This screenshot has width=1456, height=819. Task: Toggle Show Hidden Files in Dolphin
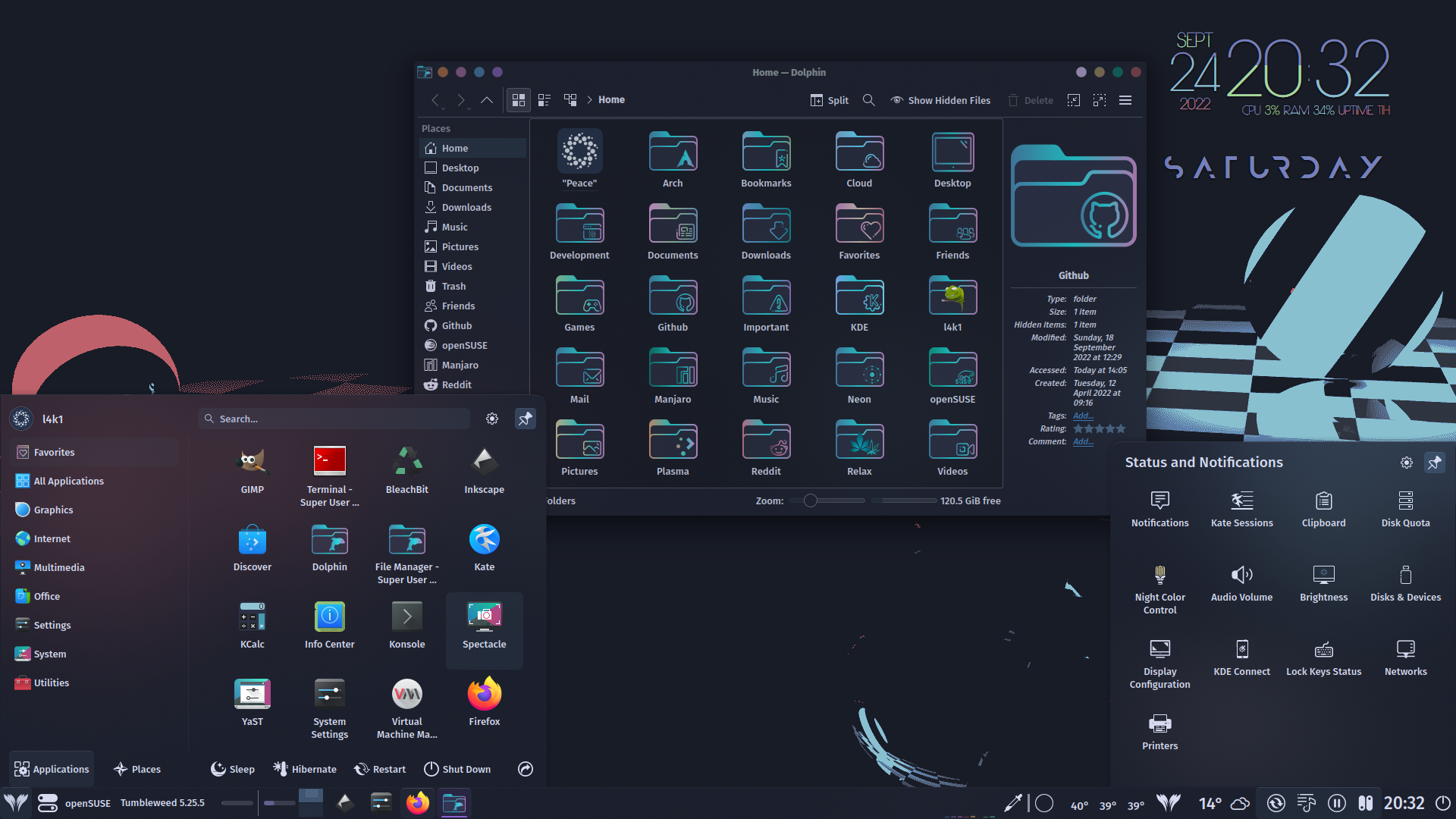tap(940, 100)
